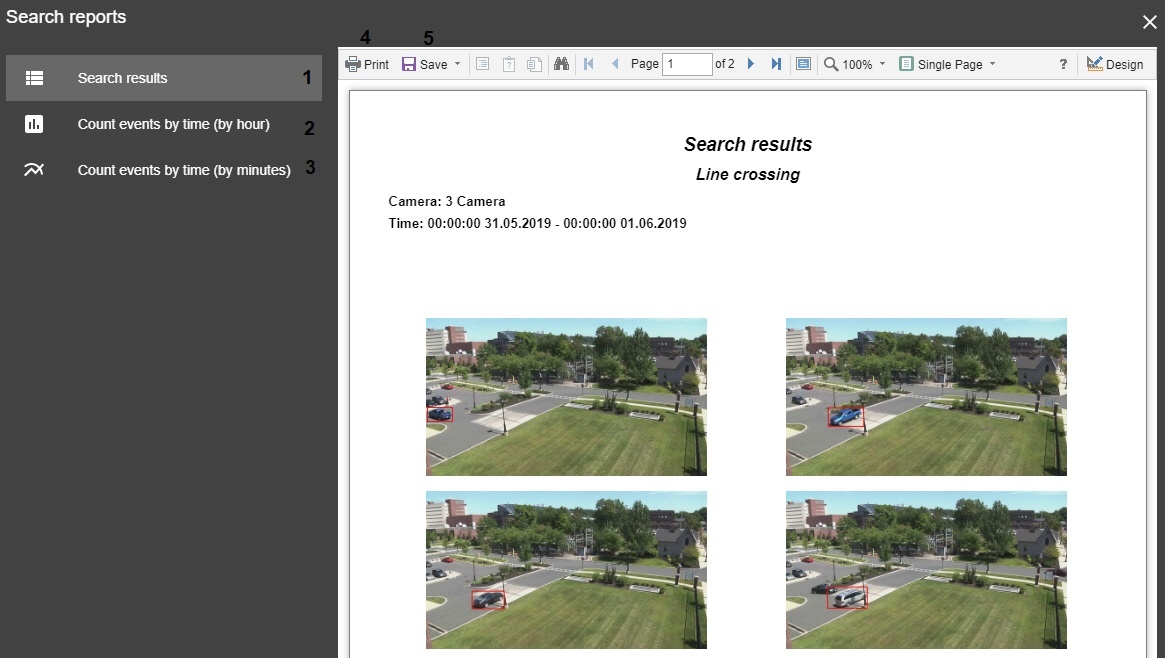Jump to the last page
The height and width of the screenshot is (658, 1165).
coord(776,64)
